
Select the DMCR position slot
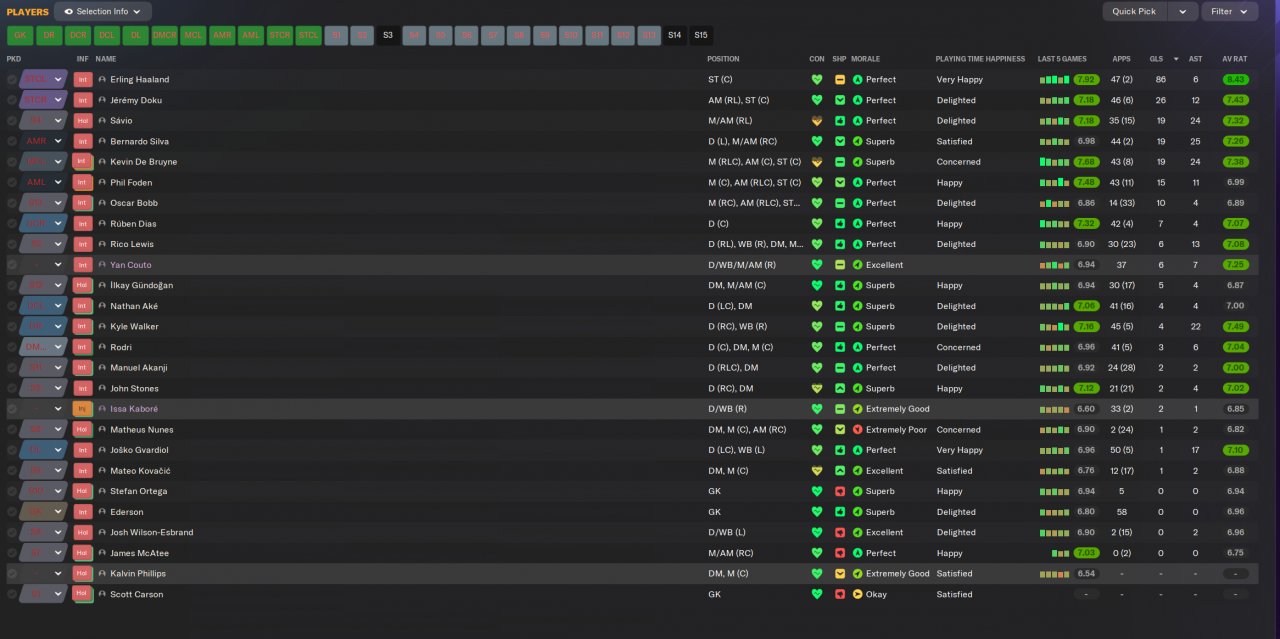pyautogui.click(x=165, y=35)
